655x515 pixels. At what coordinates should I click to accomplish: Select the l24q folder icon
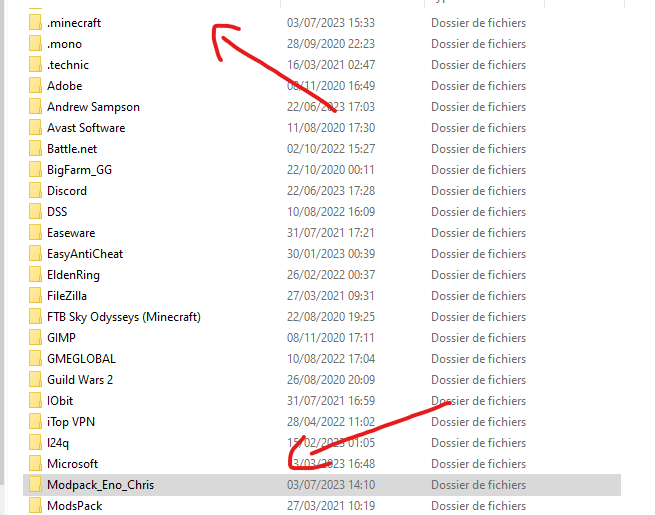(x=36, y=442)
